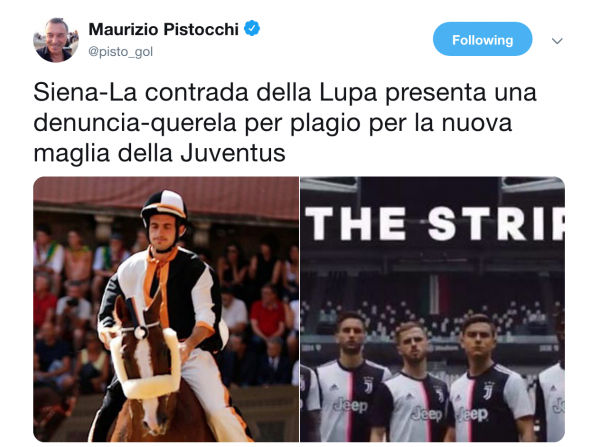600x447 pixels.
Task: Click the blue verified badge
Action: [252, 28]
